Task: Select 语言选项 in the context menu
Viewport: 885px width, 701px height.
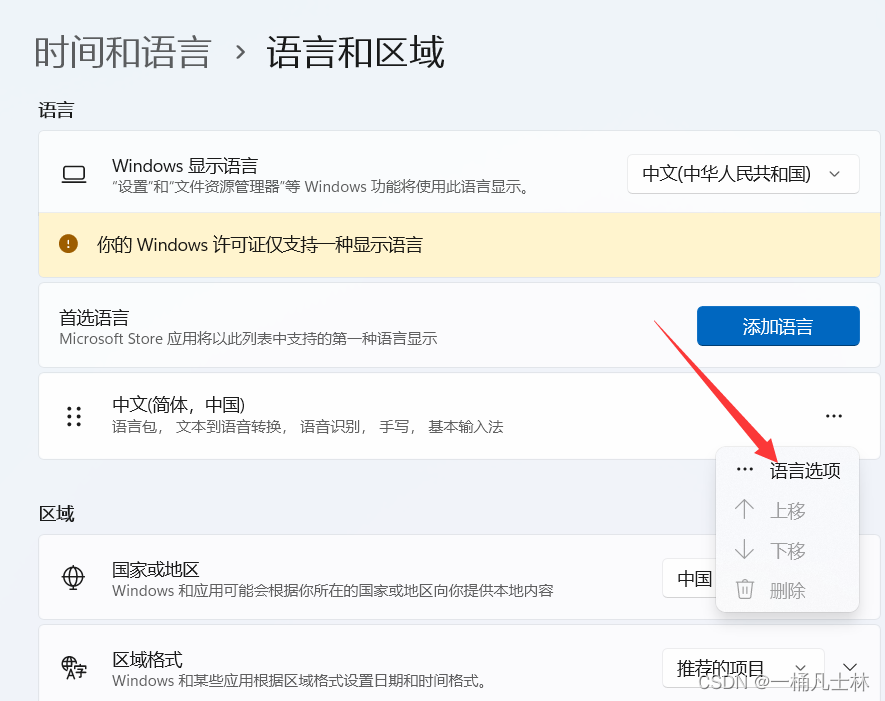Action: point(787,470)
